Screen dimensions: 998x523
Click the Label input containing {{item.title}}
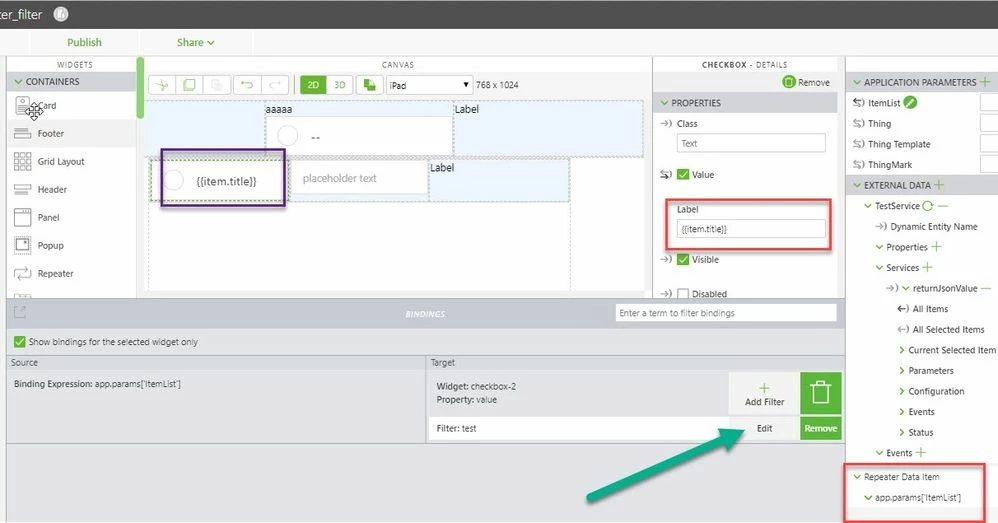[751, 229]
